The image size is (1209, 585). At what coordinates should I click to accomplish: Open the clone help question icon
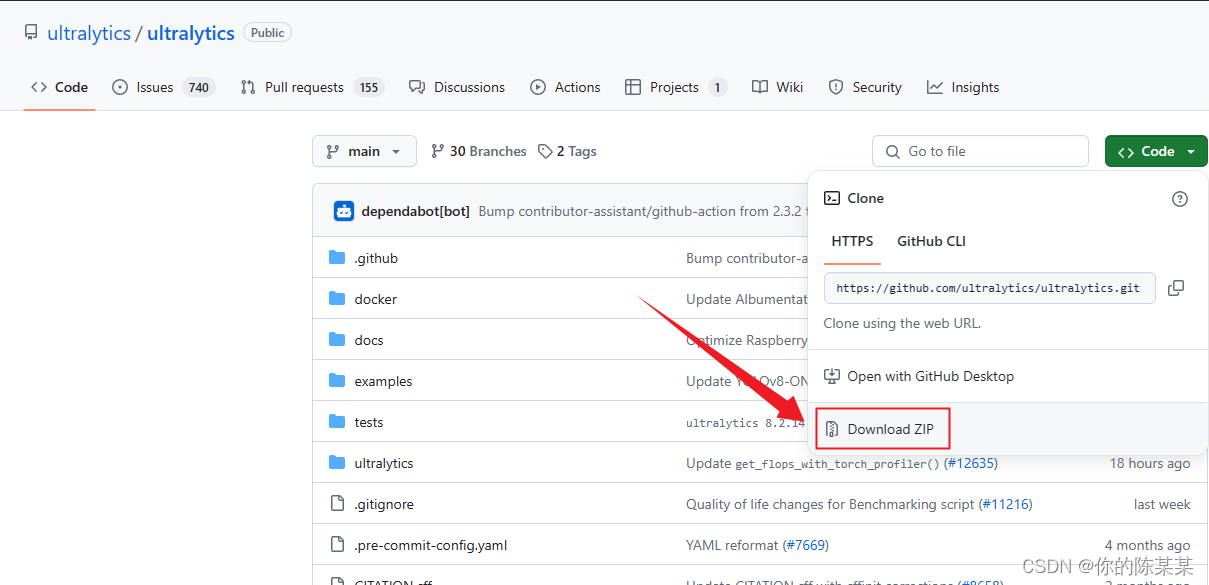pyautogui.click(x=1180, y=199)
